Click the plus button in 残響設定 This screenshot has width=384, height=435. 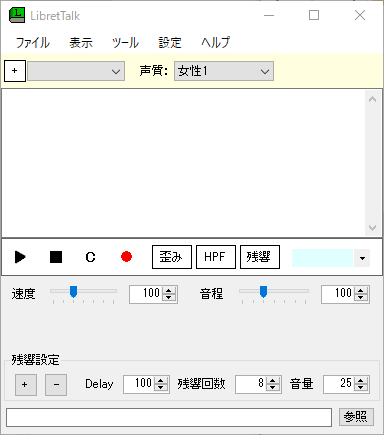pos(26,384)
